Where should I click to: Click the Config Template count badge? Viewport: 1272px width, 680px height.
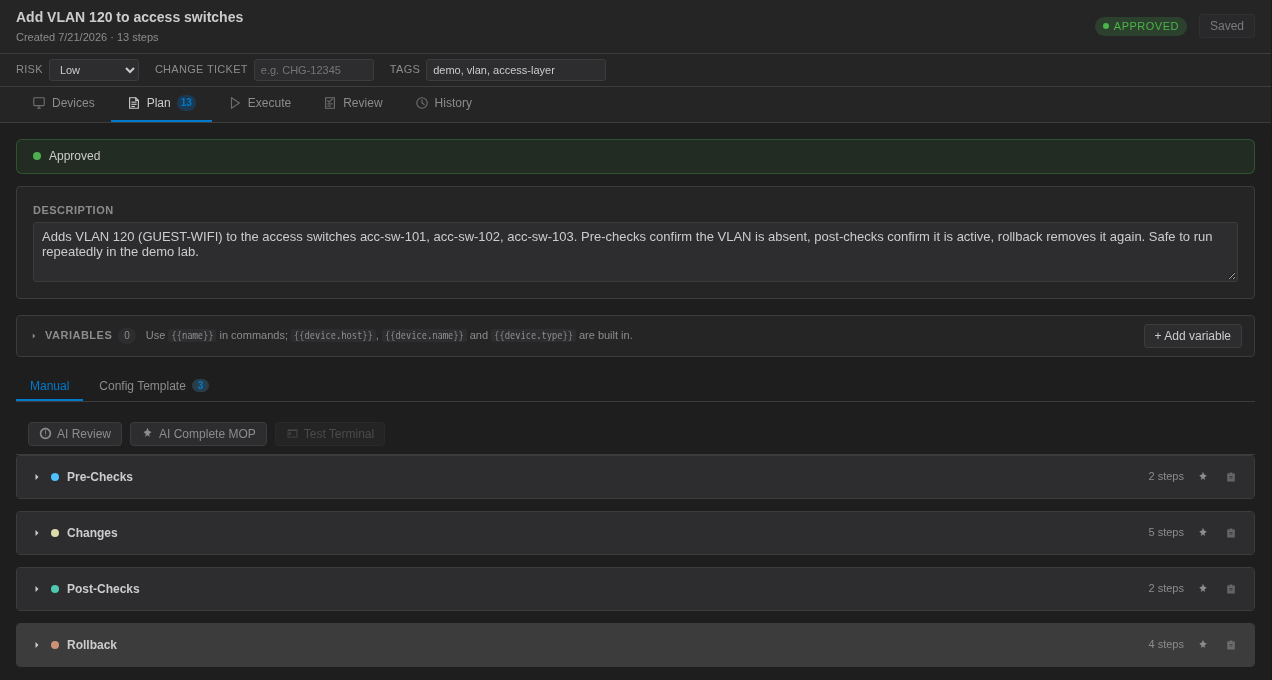point(200,386)
